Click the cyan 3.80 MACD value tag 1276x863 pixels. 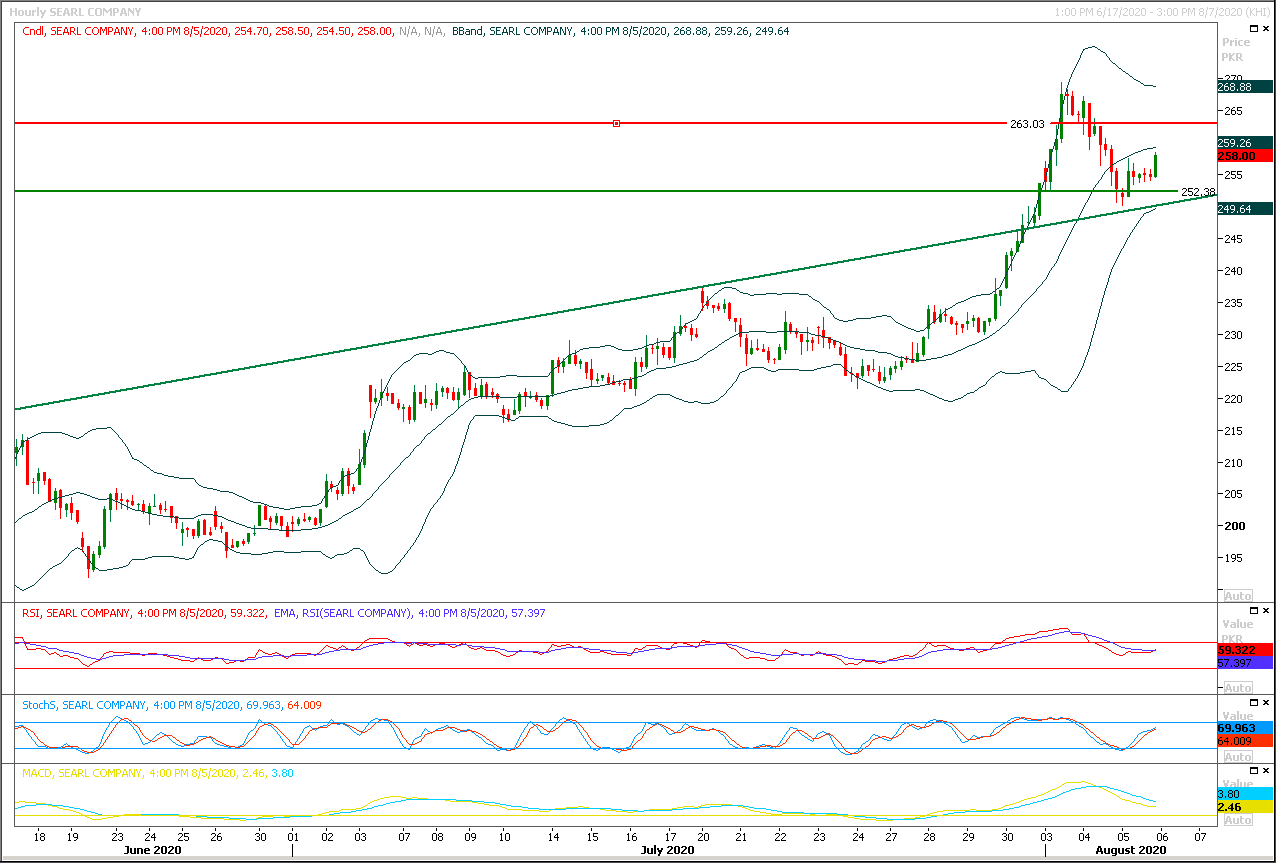(x=1245, y=793)
